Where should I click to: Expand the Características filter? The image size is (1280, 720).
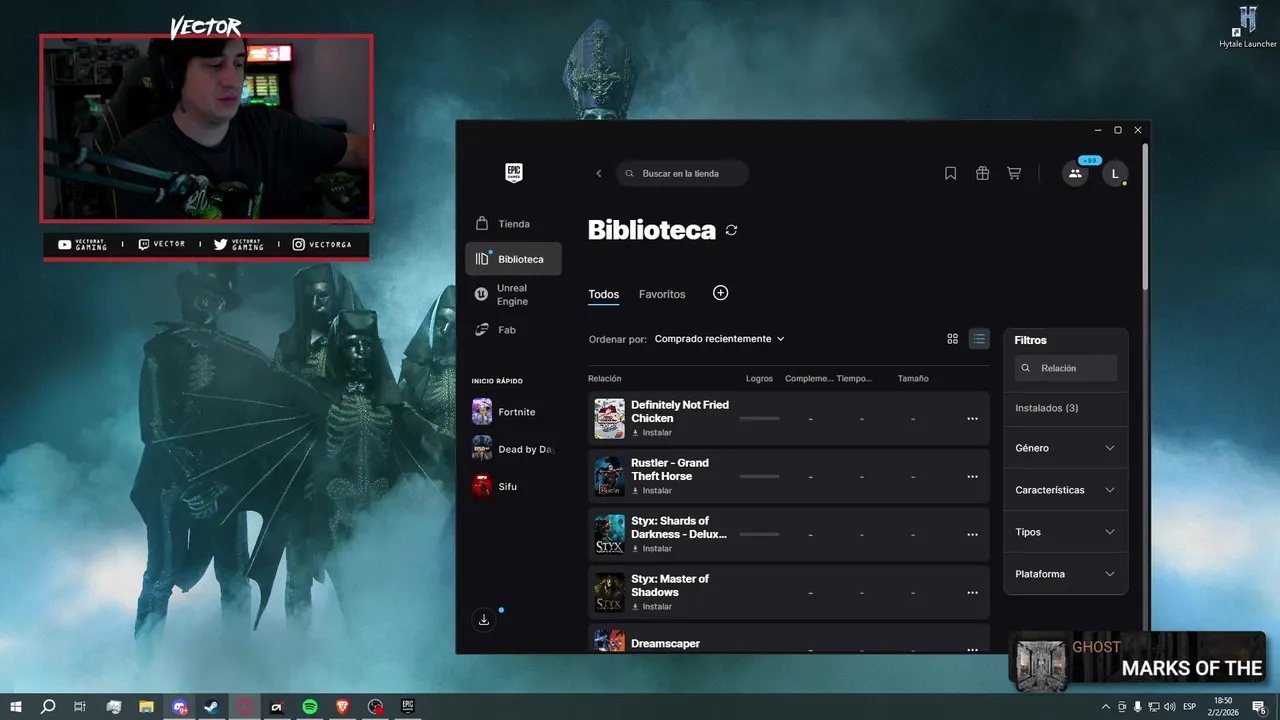[x=1066, y=490]
